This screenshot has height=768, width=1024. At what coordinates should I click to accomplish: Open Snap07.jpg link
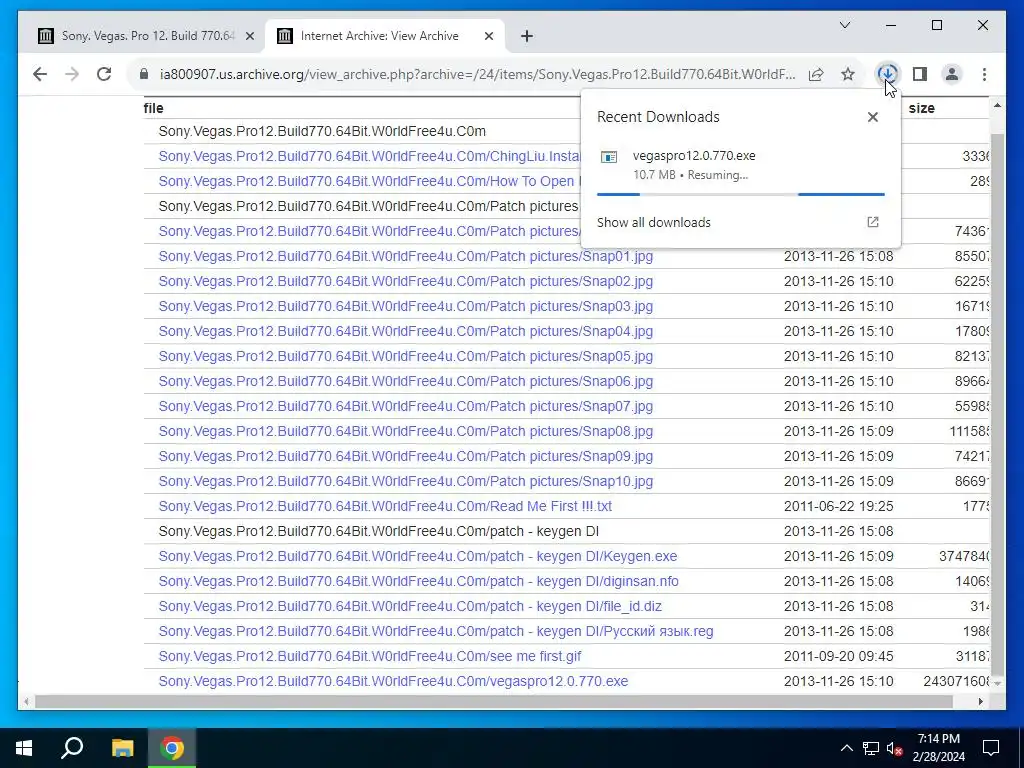click(x=406, y=406)
